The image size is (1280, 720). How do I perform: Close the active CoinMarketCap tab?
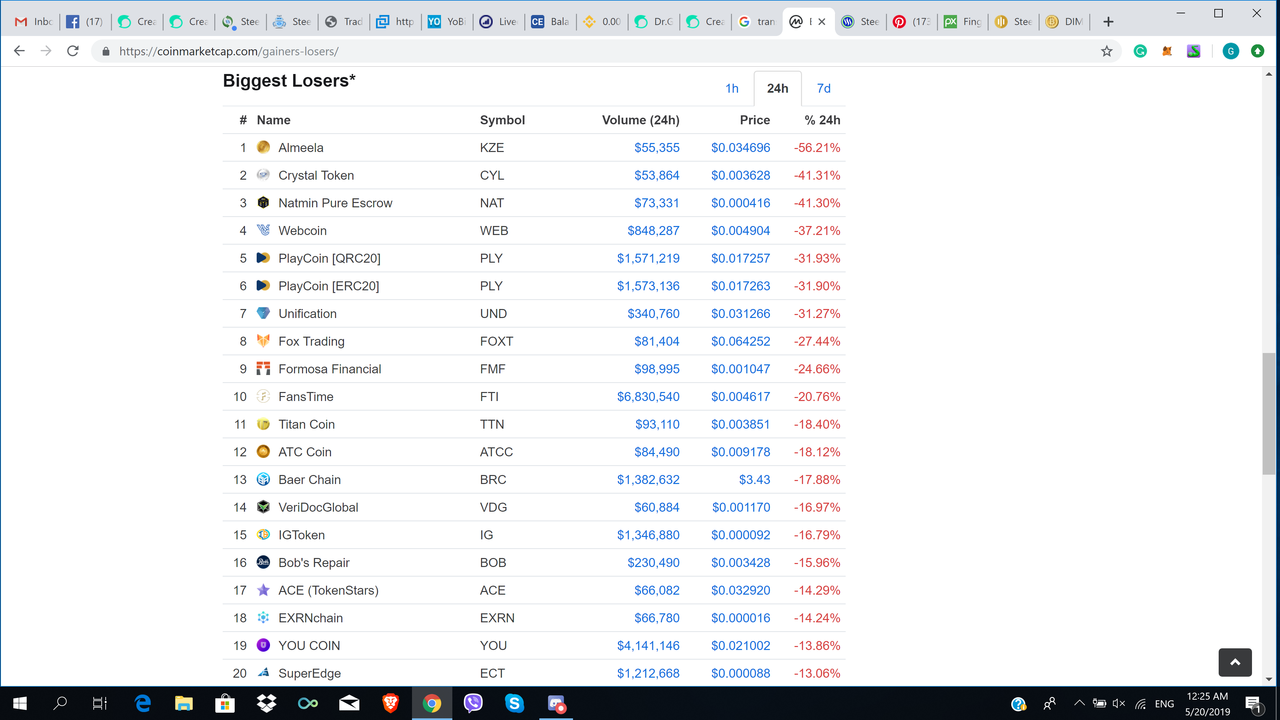(x=822, y=21)
